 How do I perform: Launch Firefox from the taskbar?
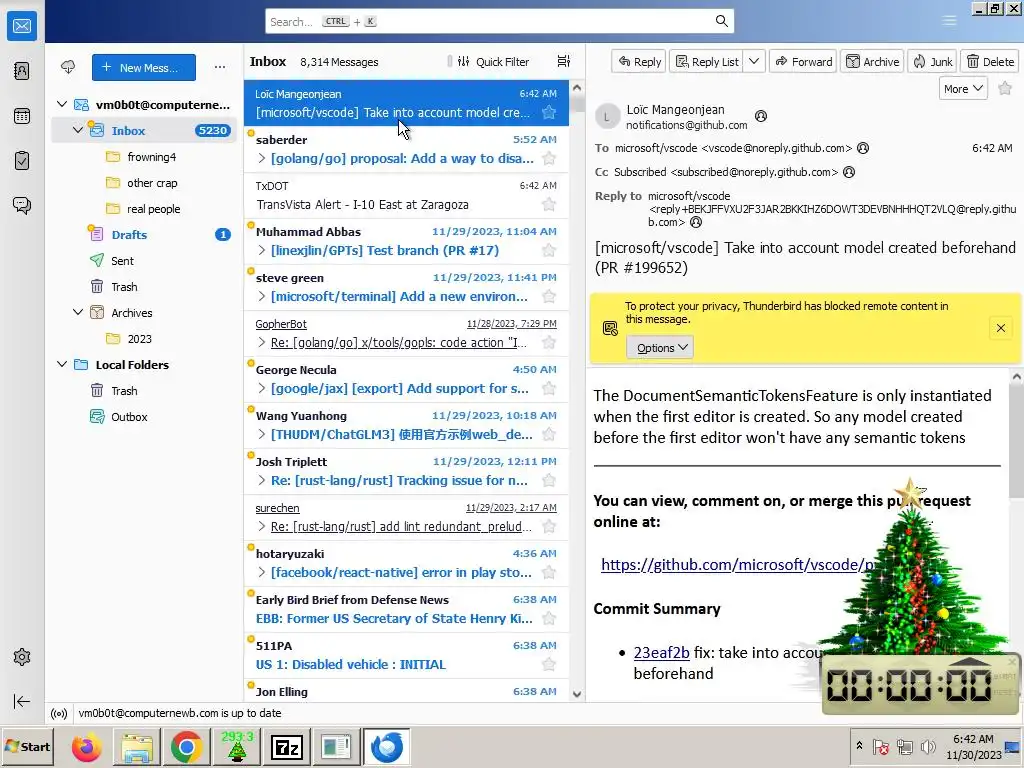pyautogui.click(x=86, y=747)
